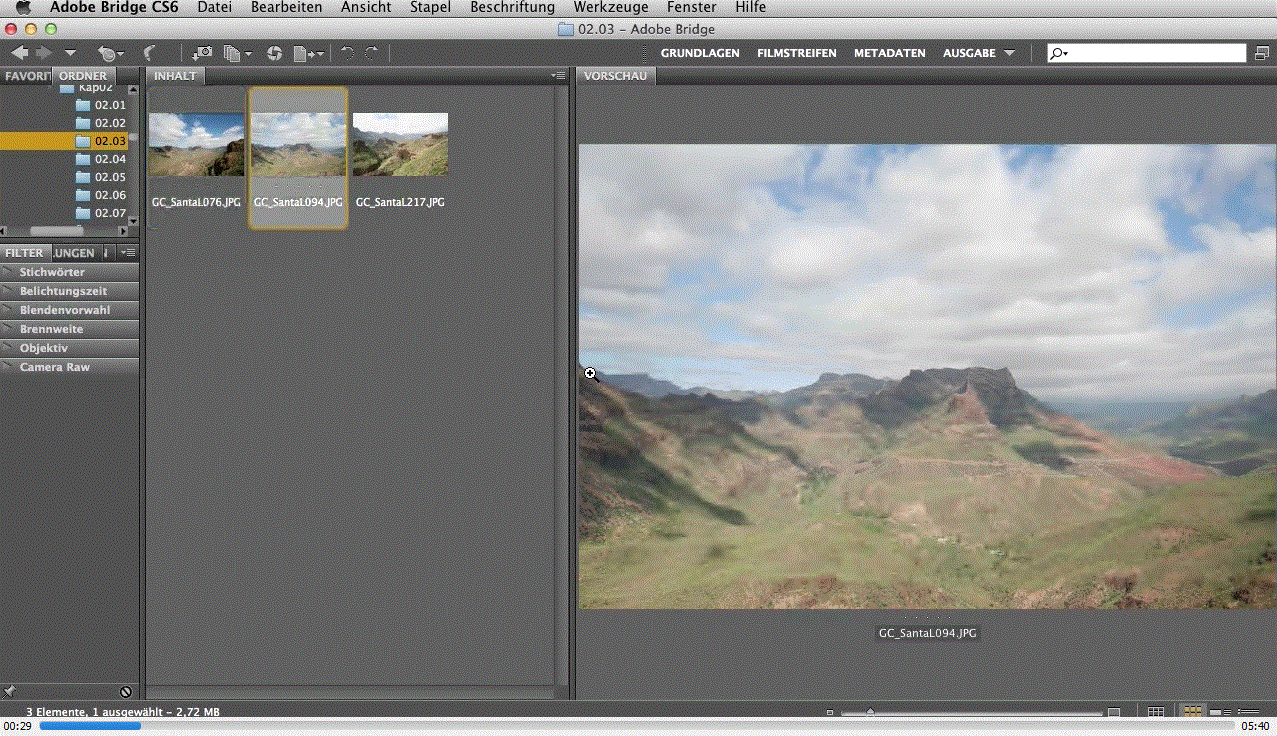Click the boomerang return-to-application icon
Screen dimensions: 1277x736
click(149, 53)
